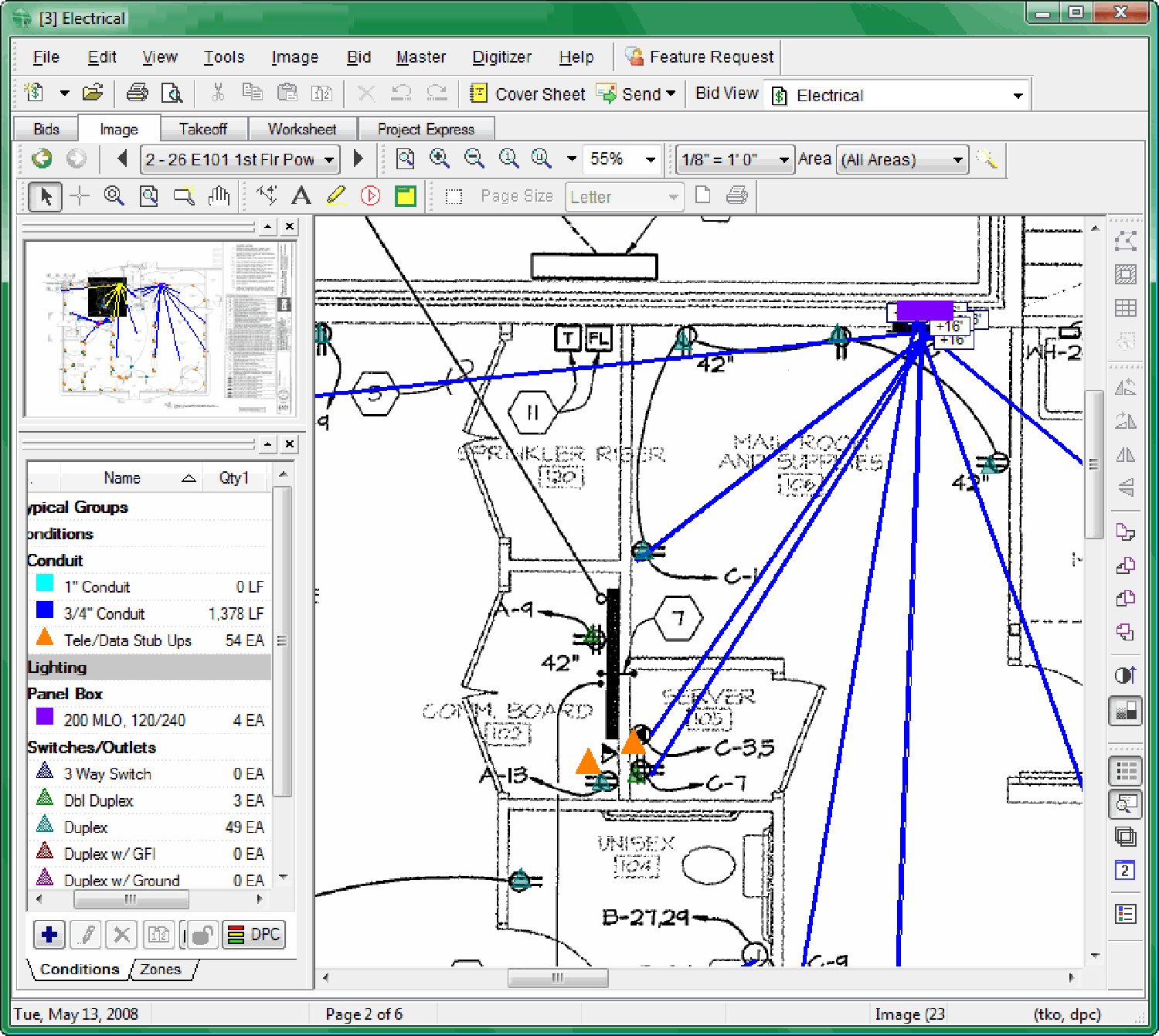Click the plan overview thumbnail

pos(160,329)
